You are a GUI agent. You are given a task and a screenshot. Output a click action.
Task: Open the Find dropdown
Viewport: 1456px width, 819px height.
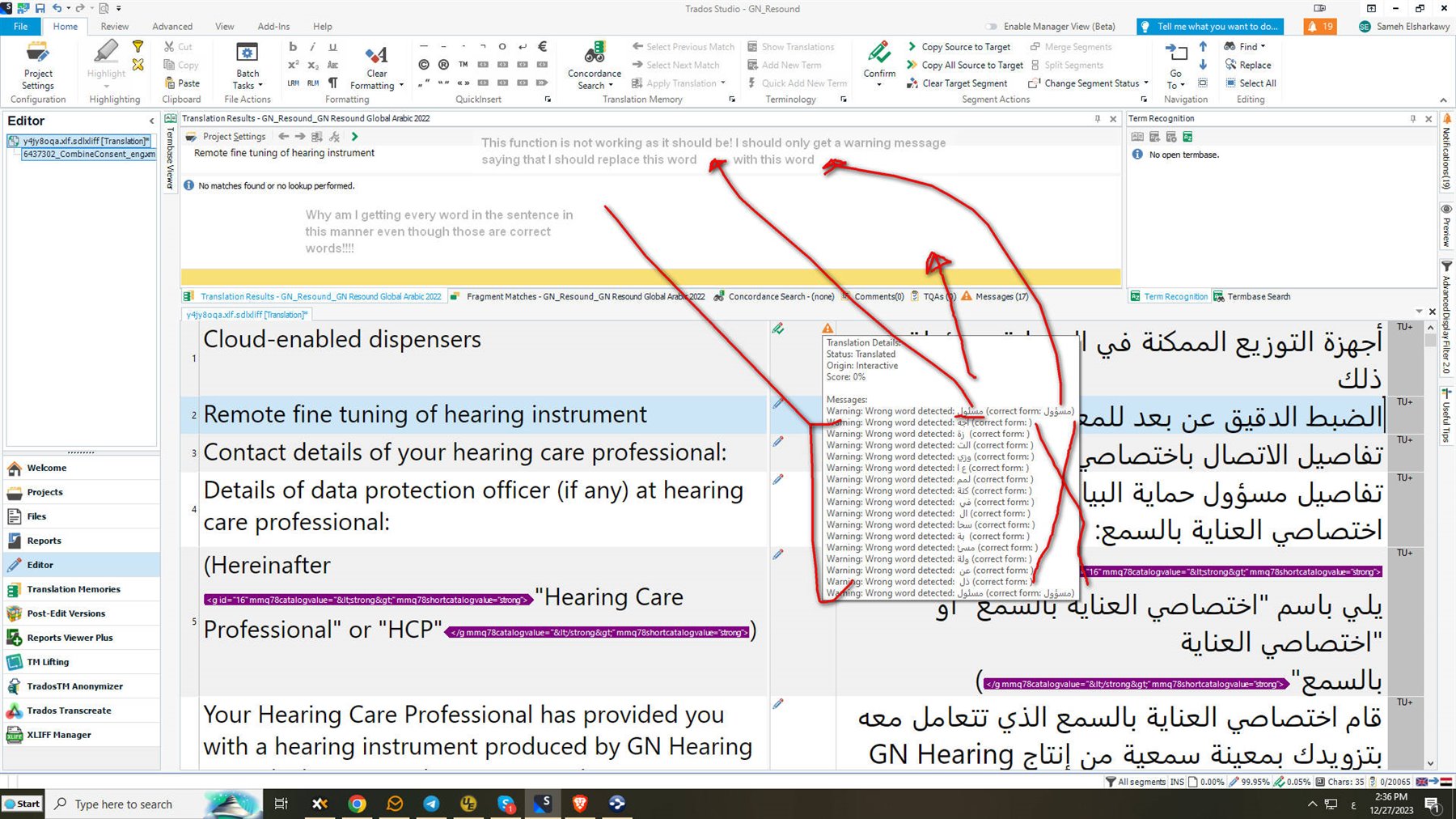(x=1245, y=47)
